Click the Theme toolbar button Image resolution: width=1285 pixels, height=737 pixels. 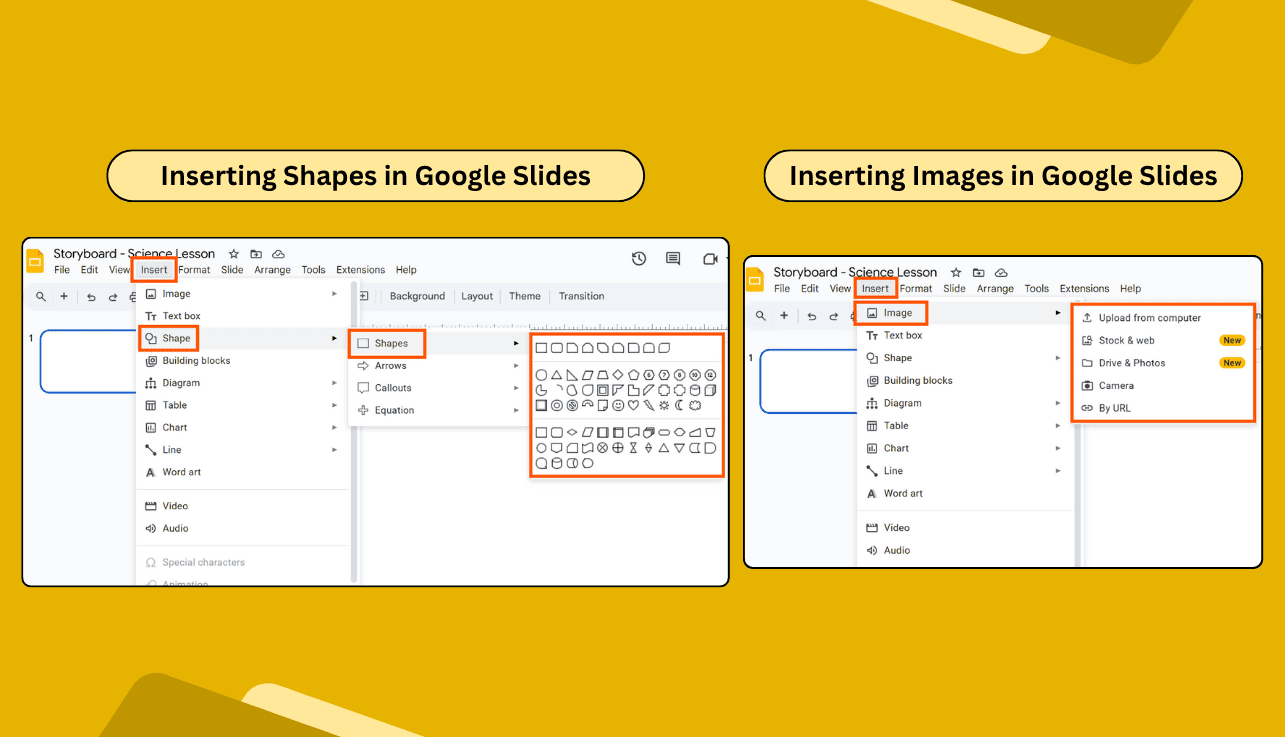[525, 296]
